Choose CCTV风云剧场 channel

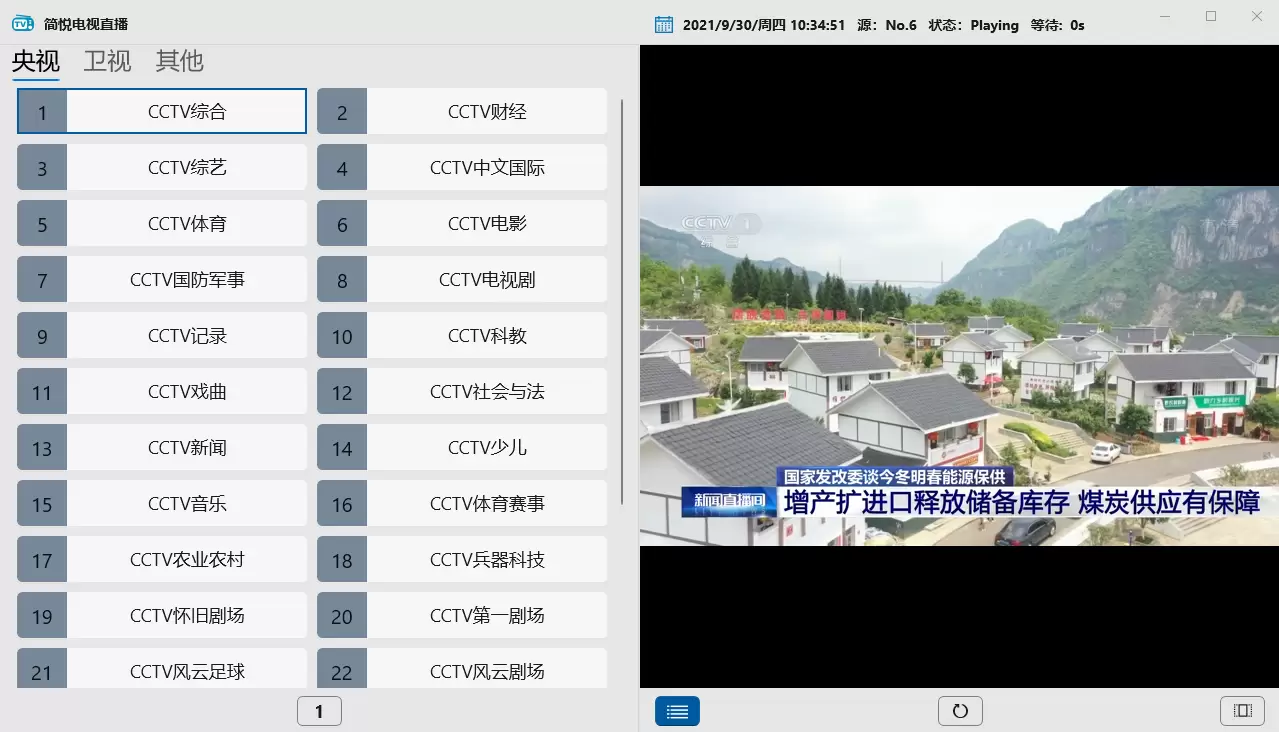coord(462,668)
